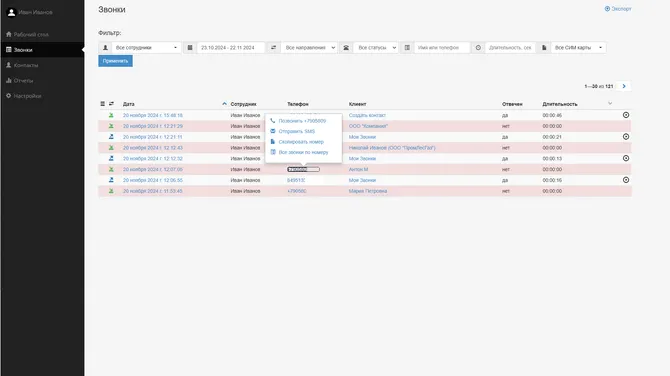Image resolution: width=670 pixels, height=376 pixels.
Task: Click the calendar icon before the date range
Action: 190,48
